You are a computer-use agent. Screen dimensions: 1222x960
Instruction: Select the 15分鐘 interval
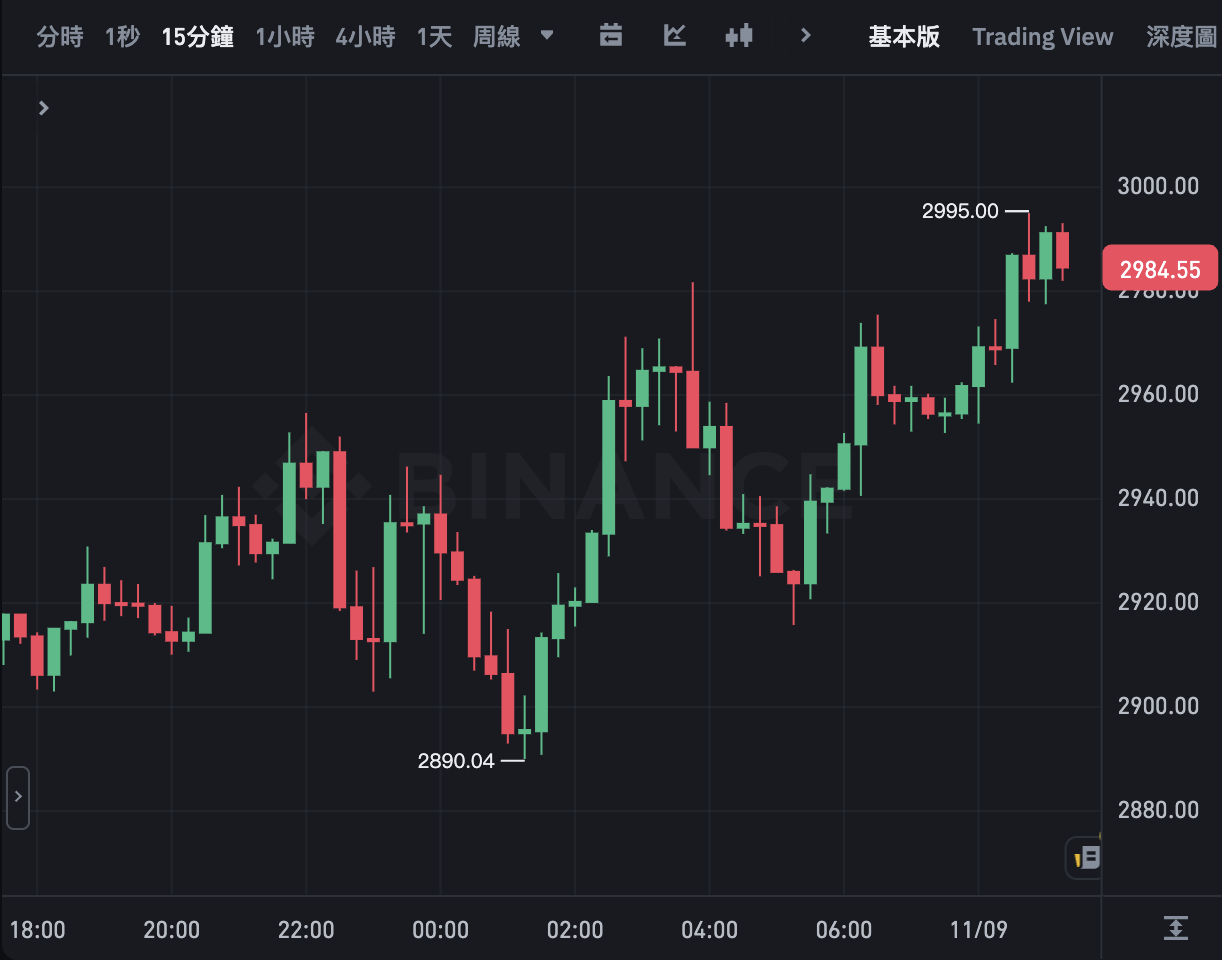[197, 38]
